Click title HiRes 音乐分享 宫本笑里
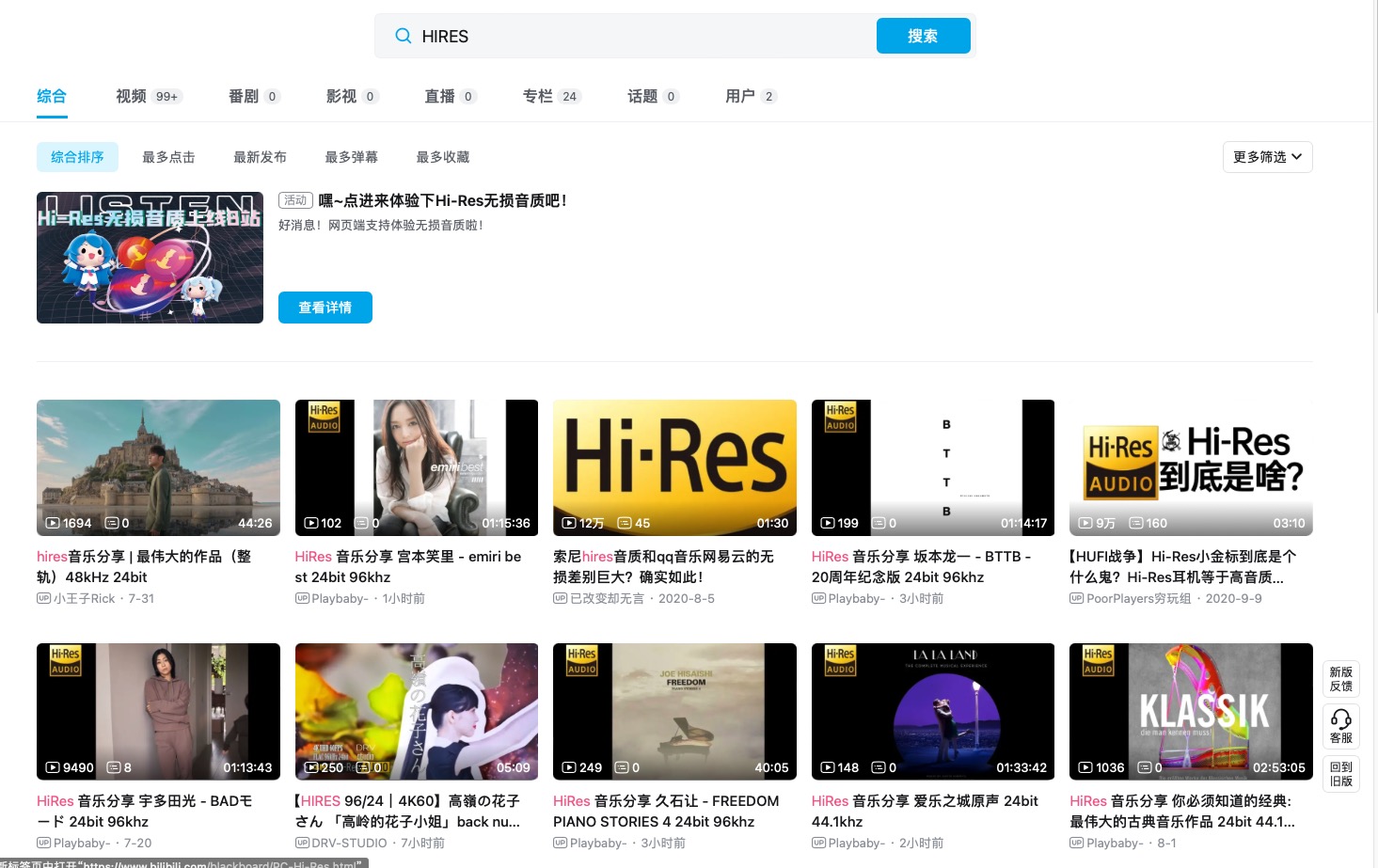Screen dimensions: 1378x868 (x=408, y=567)
